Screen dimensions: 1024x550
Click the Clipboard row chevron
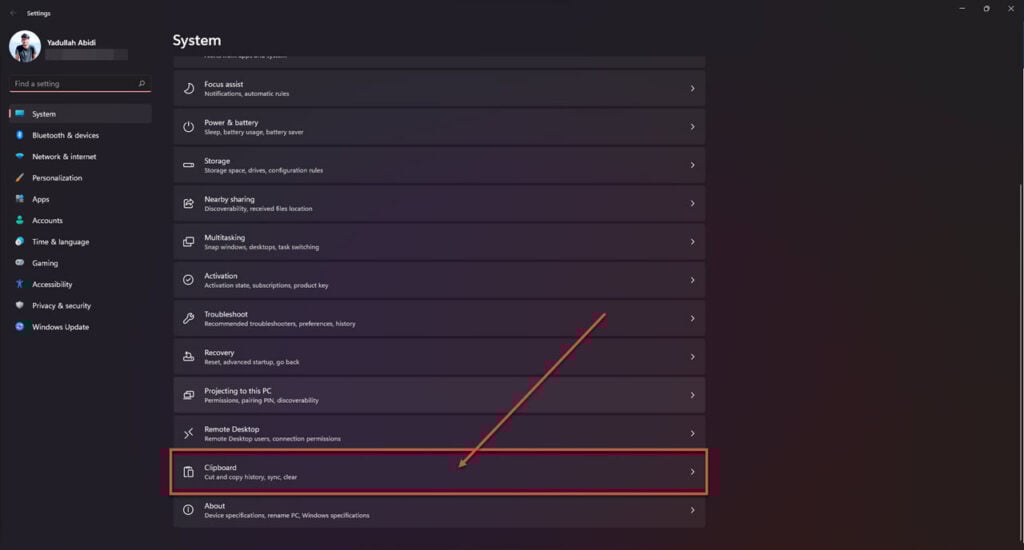[x=692, y=472]
